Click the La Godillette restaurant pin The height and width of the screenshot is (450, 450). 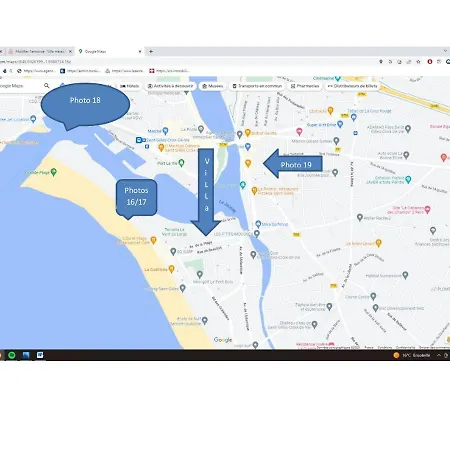pos(171,269)
